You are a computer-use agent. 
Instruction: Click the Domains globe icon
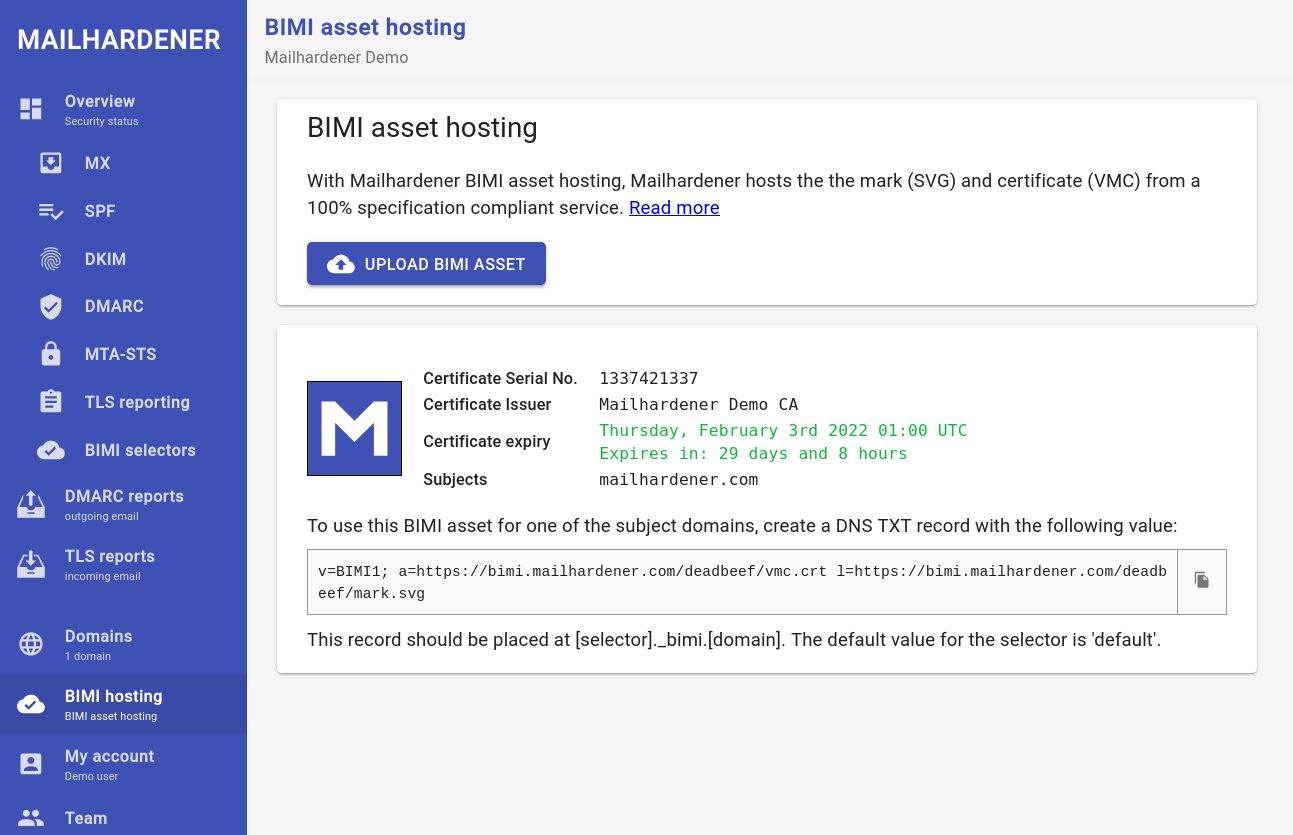(31, 645)
